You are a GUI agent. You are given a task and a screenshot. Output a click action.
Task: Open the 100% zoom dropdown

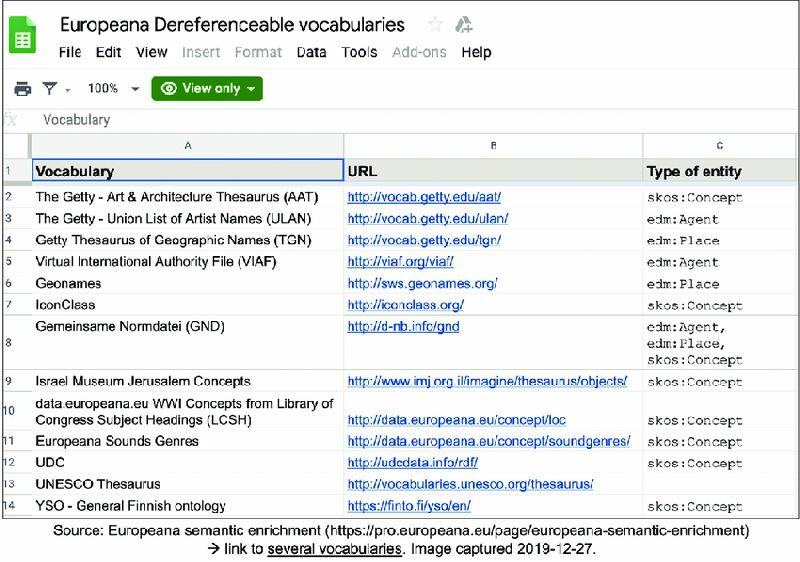113,89
